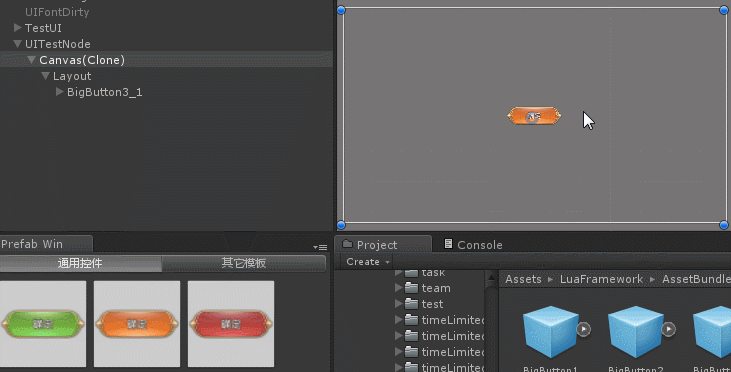Screen dimensions: 731x372
Task: Select the BigButton2 prefab cube icon
Action: (635, 332)
